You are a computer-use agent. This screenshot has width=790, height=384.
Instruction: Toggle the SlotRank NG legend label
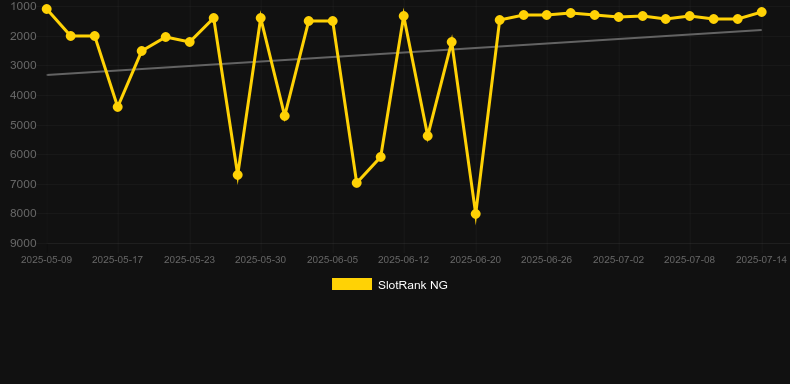point(413,285)
